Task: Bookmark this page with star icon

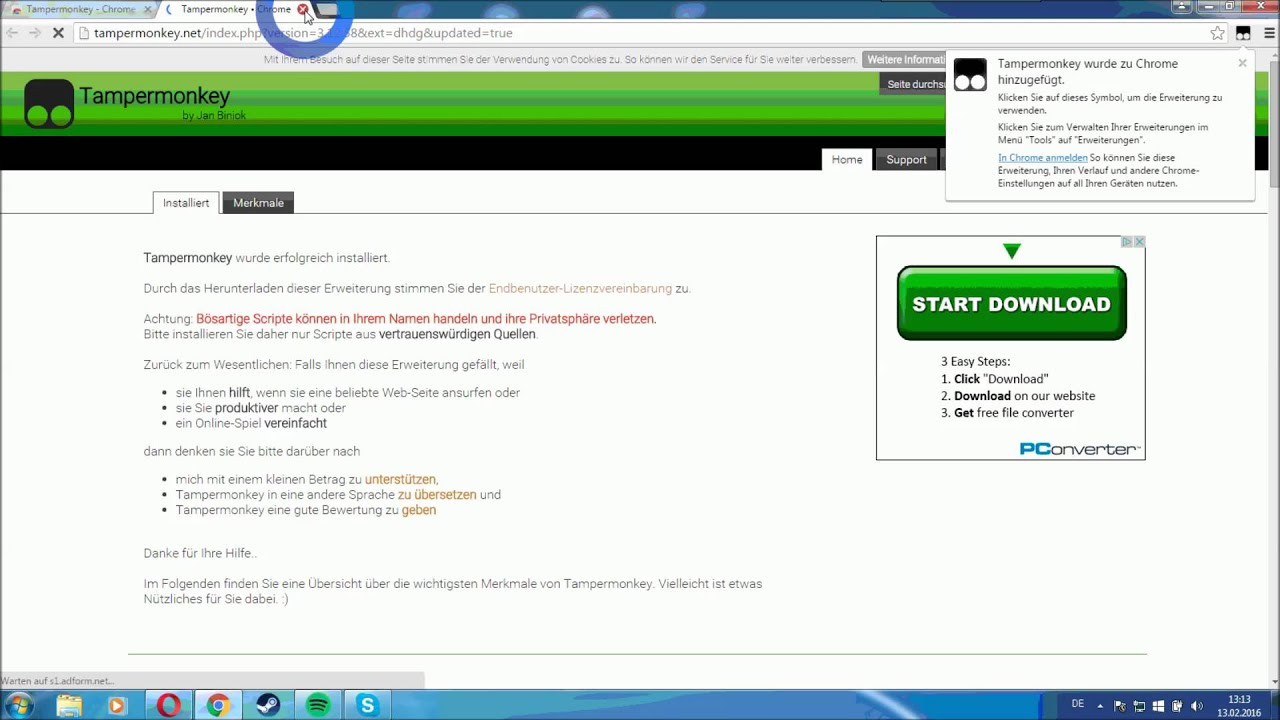Action: [x=1217, y=33]
